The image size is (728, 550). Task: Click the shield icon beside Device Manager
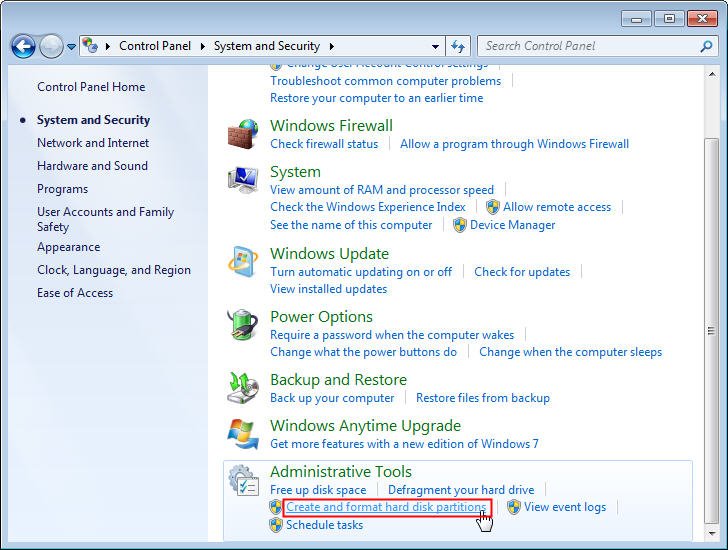click(460, 225)
